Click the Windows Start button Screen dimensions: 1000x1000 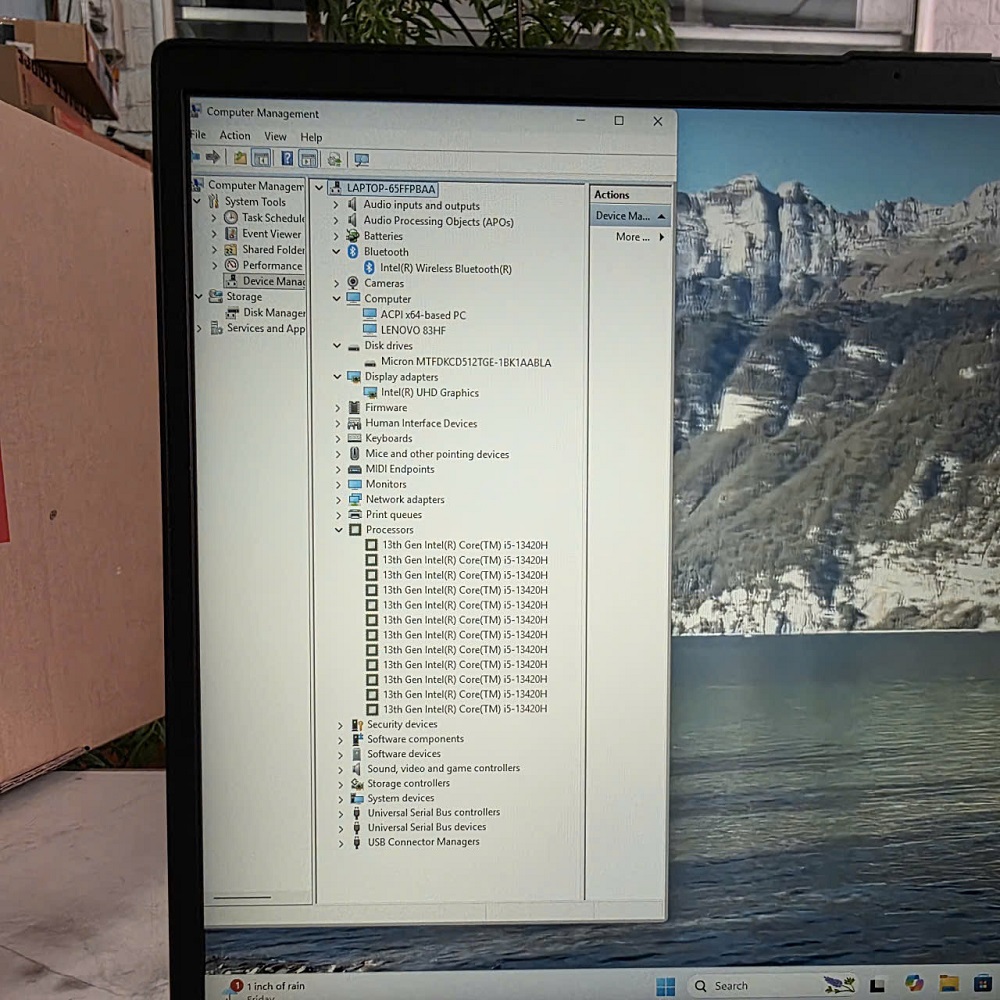665,986
